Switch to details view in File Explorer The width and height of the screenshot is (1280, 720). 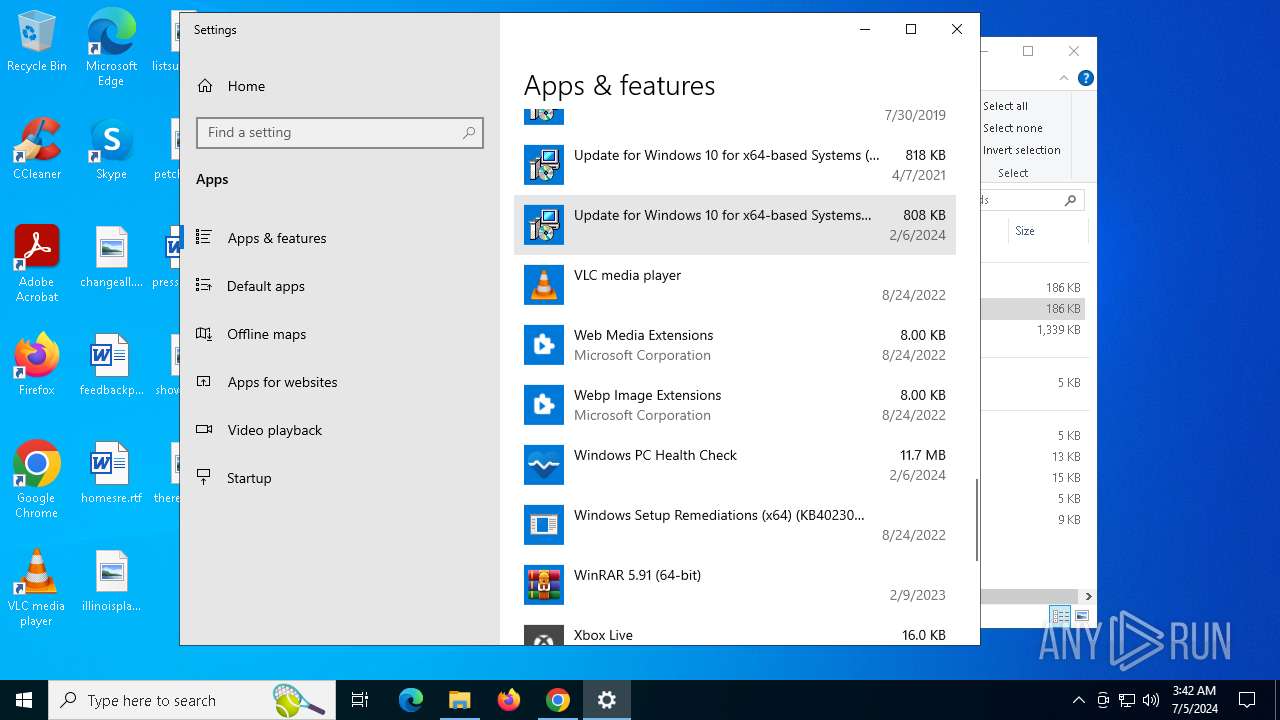pos(1060,616)
